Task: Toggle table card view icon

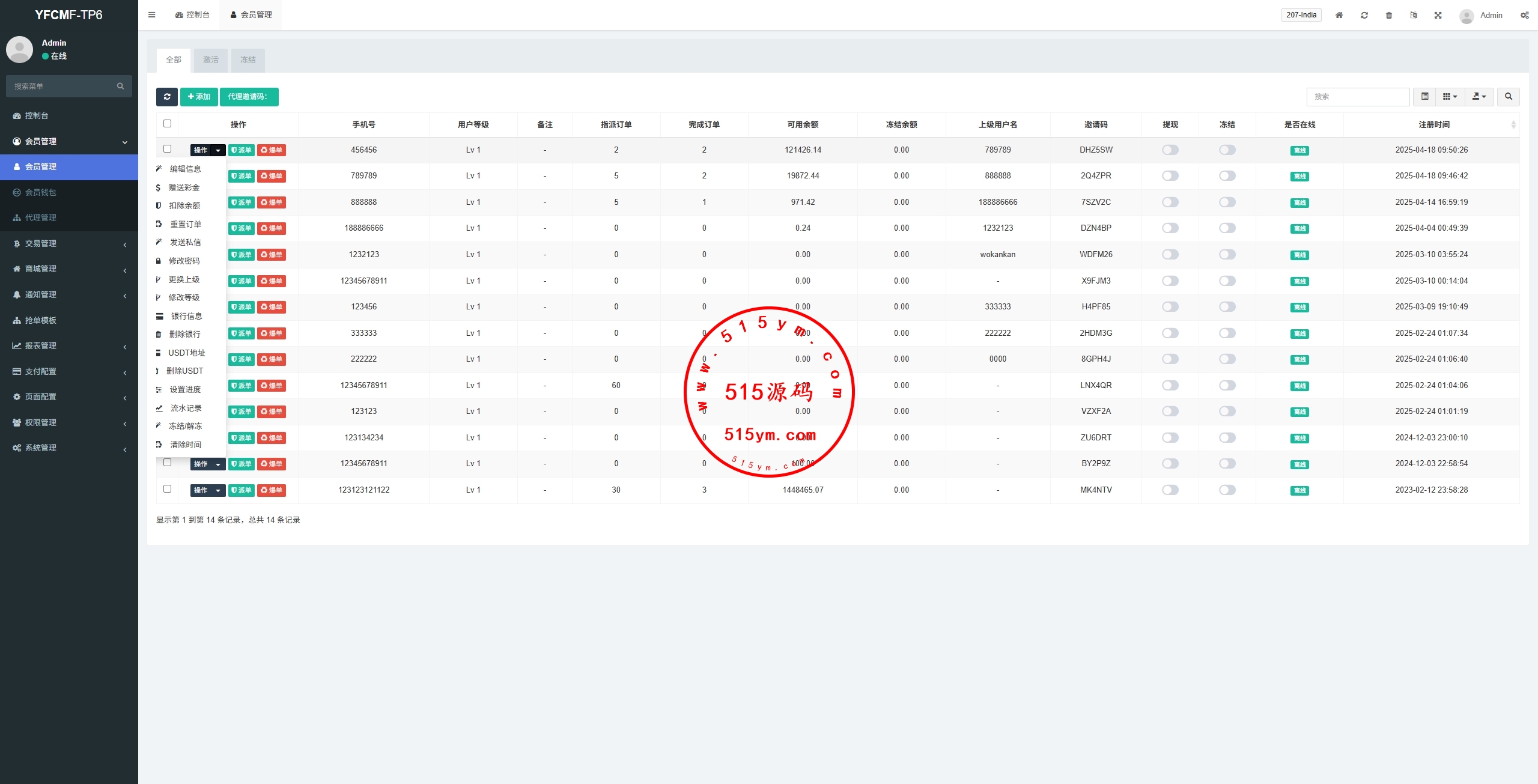Action: 1424,97
